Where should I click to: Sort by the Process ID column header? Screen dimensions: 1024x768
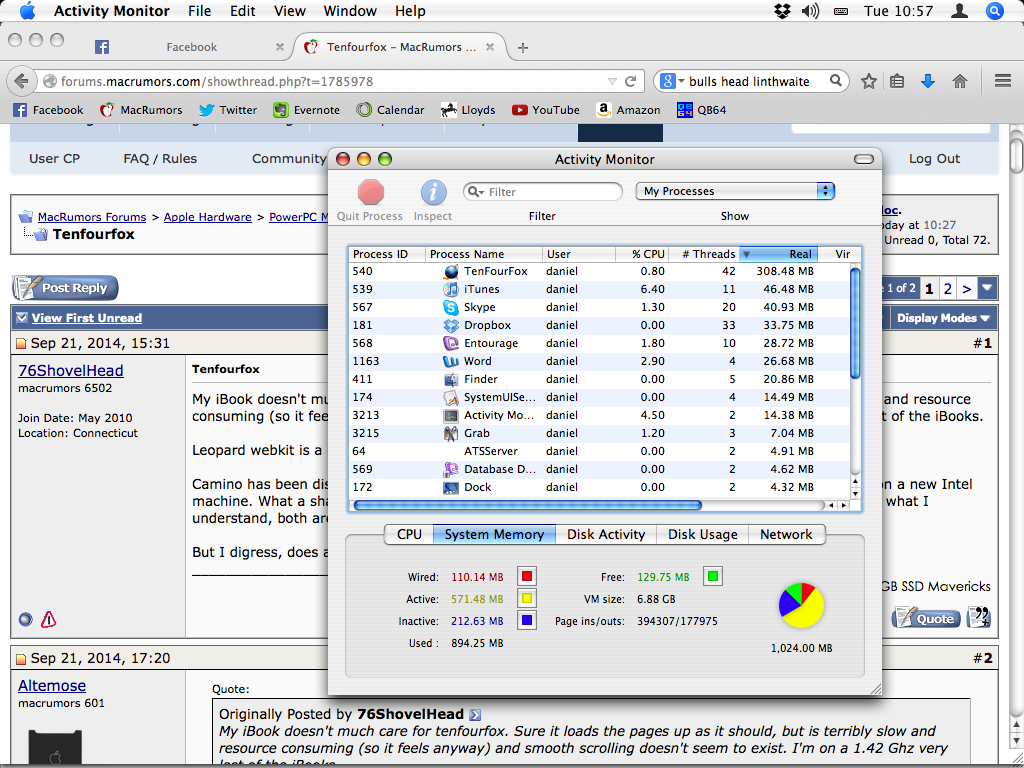(x=387, y=254)
